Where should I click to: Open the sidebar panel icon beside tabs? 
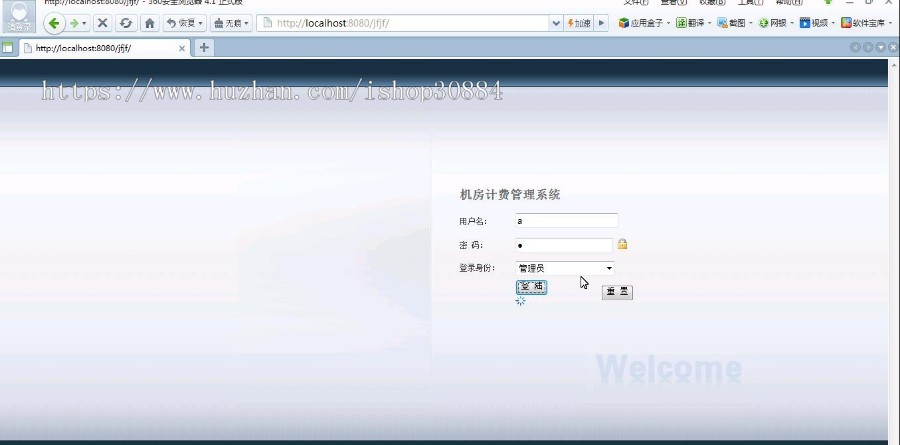[x=7, y=48]
